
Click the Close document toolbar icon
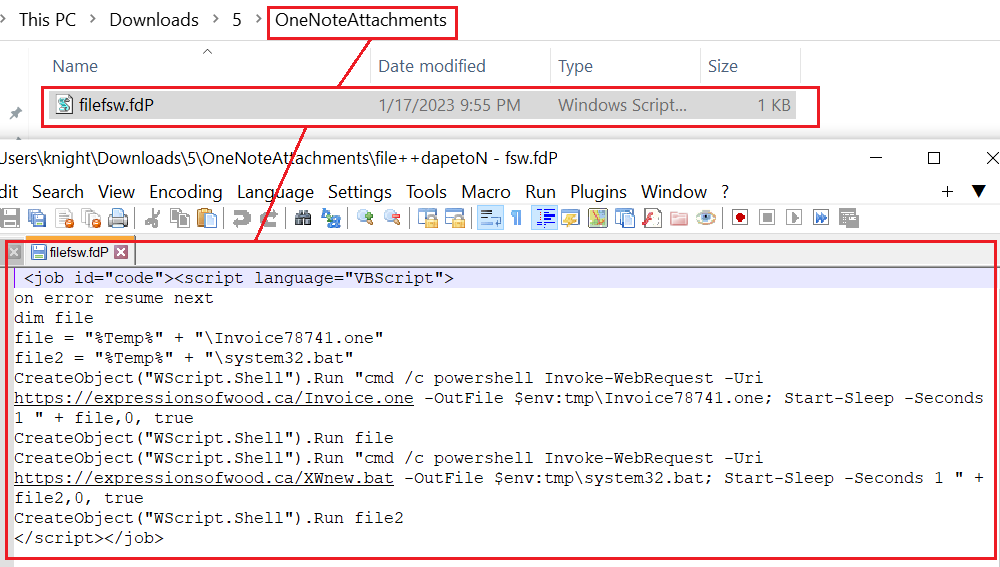(x=64, y=218)
